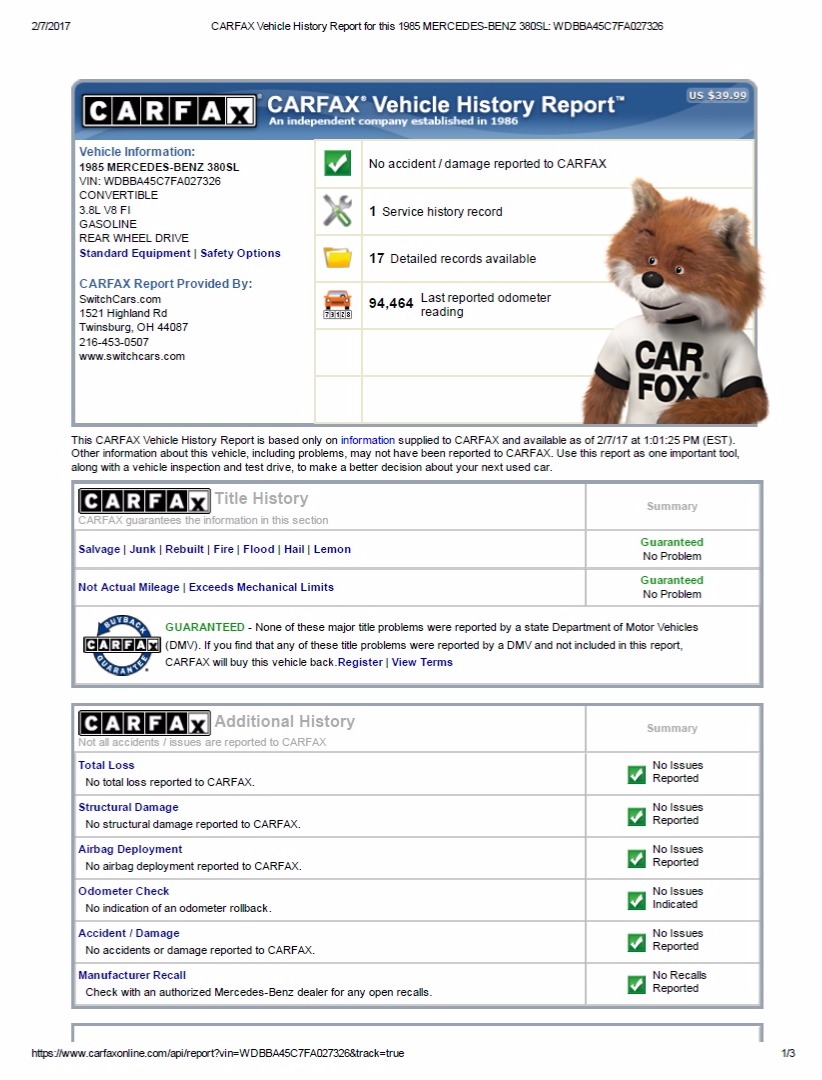The width and height of the screenshot is (822, 1080).
Task: Click the wrench service history icon
Action: [338, 211]
